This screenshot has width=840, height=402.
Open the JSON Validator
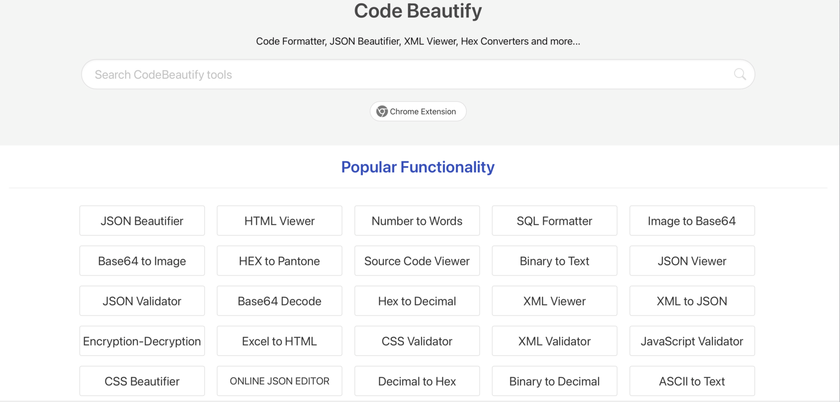click(x=142, y=301)
